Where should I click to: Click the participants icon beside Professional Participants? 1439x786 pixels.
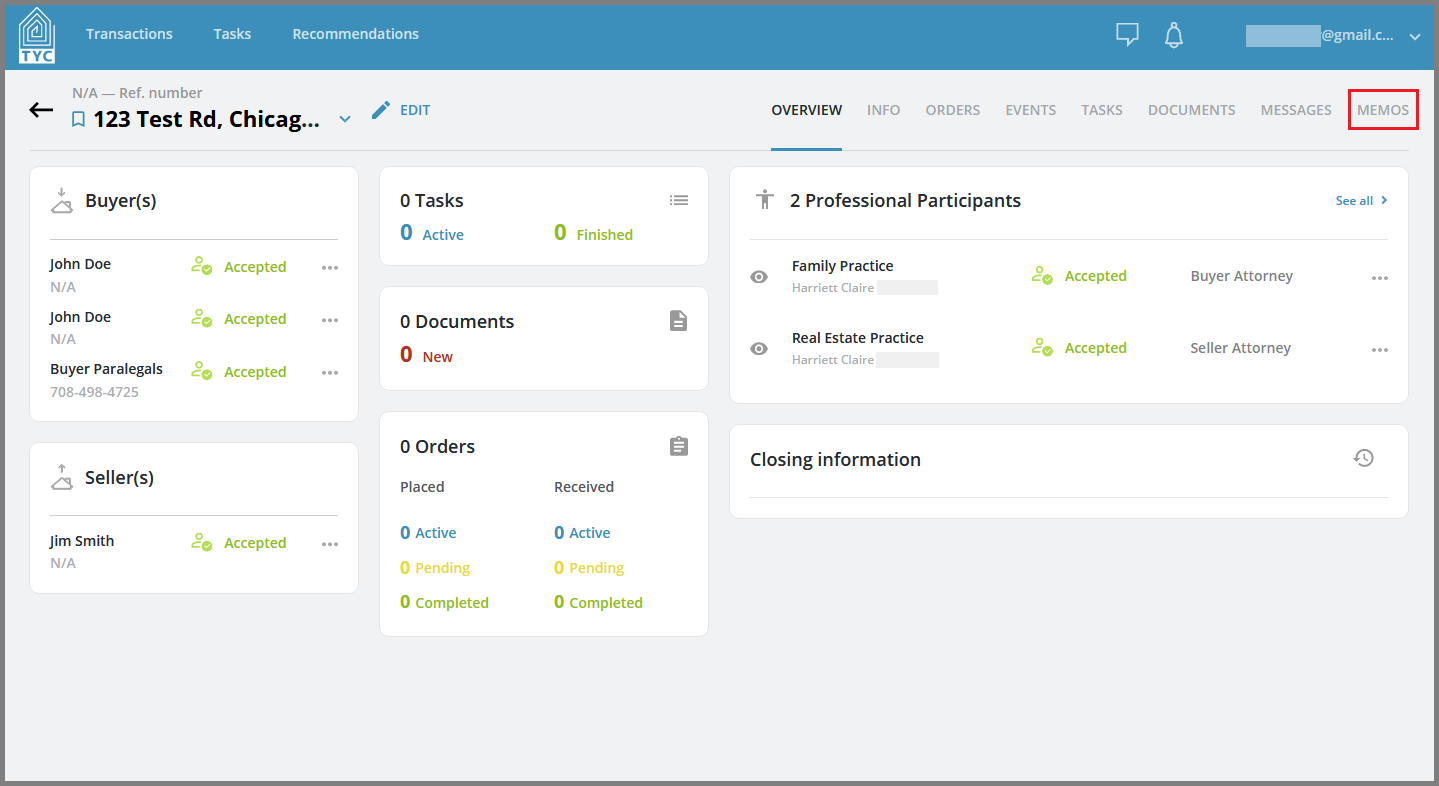pyautogui.click(x=764, y=200)
